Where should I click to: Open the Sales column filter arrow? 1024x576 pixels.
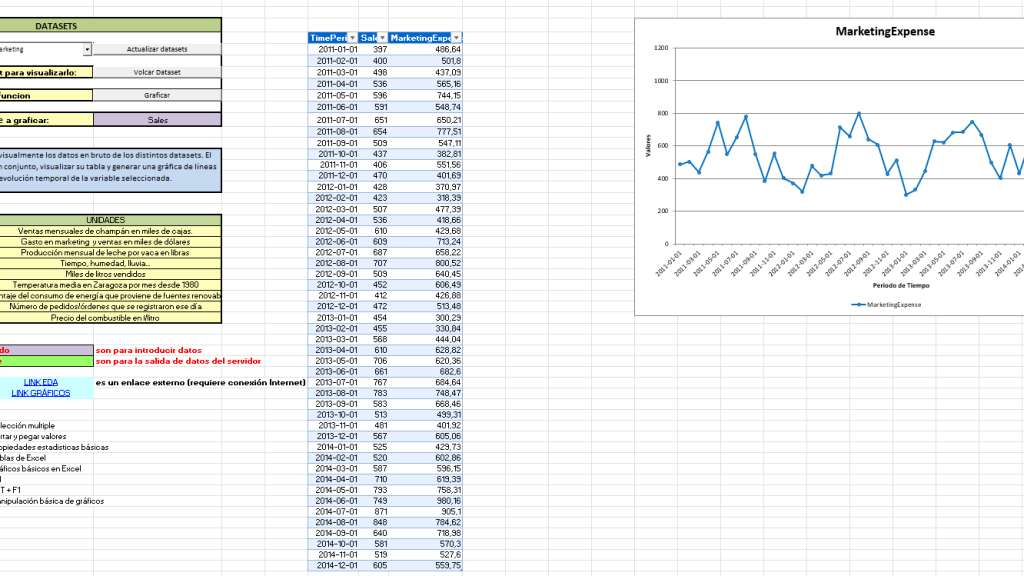tap(381, 37)
